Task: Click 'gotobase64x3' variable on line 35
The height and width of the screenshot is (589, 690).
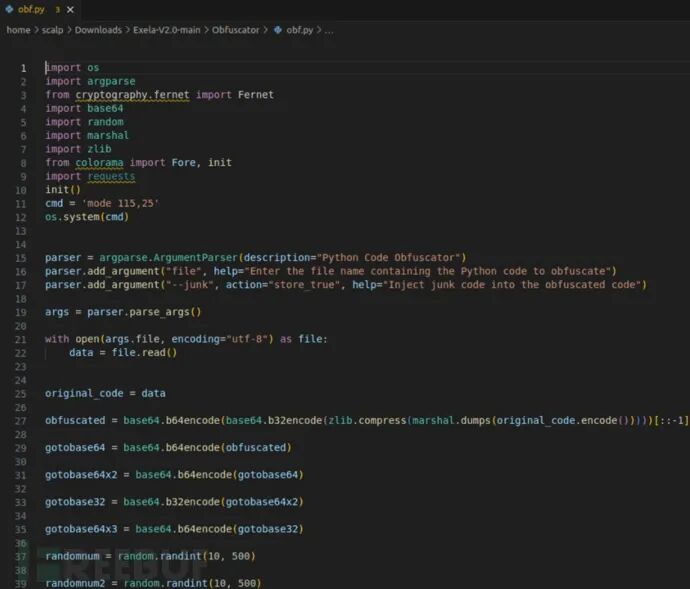Action: point(81,529)
